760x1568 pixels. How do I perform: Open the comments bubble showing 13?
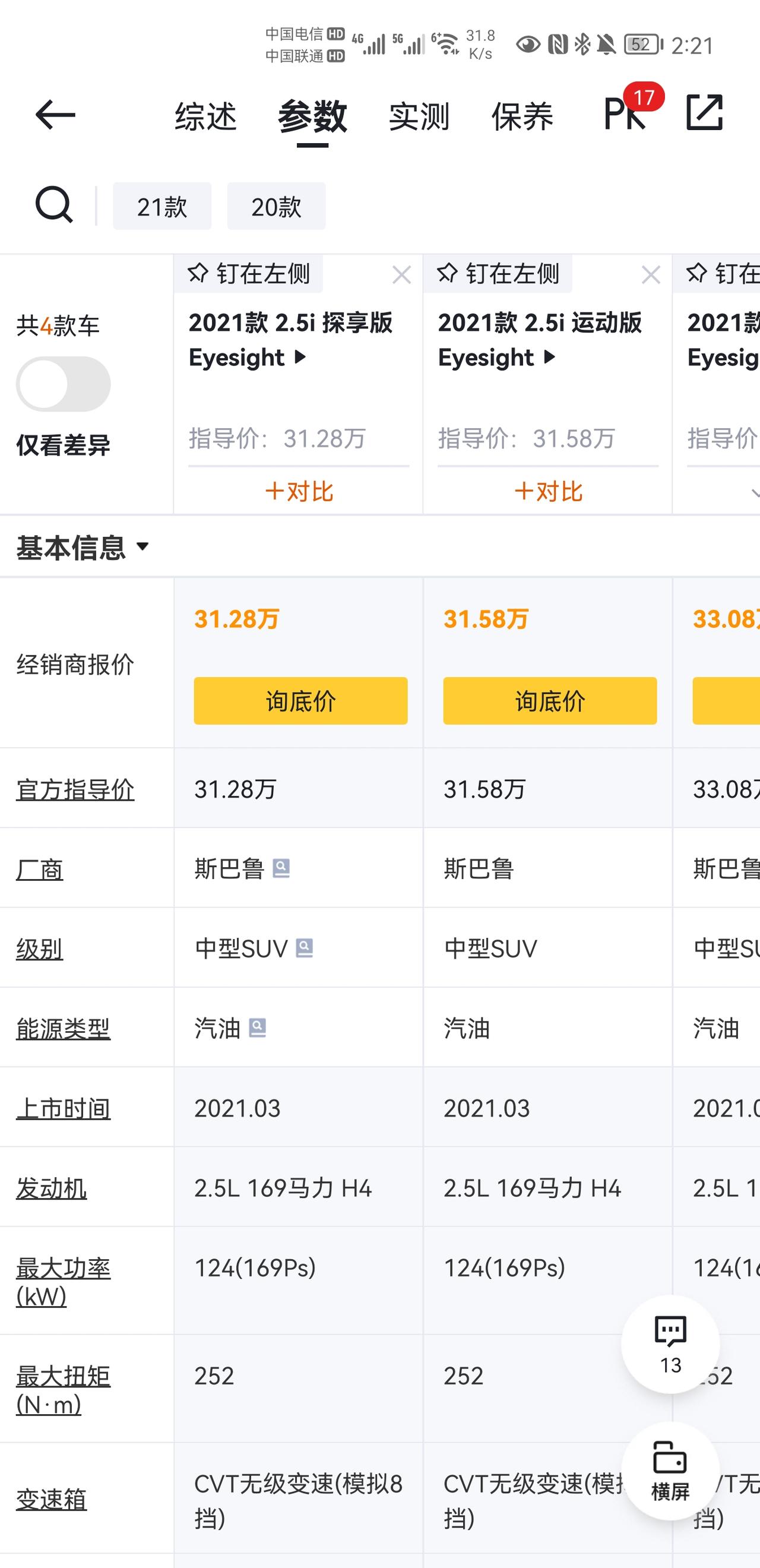click(670, 1344)
